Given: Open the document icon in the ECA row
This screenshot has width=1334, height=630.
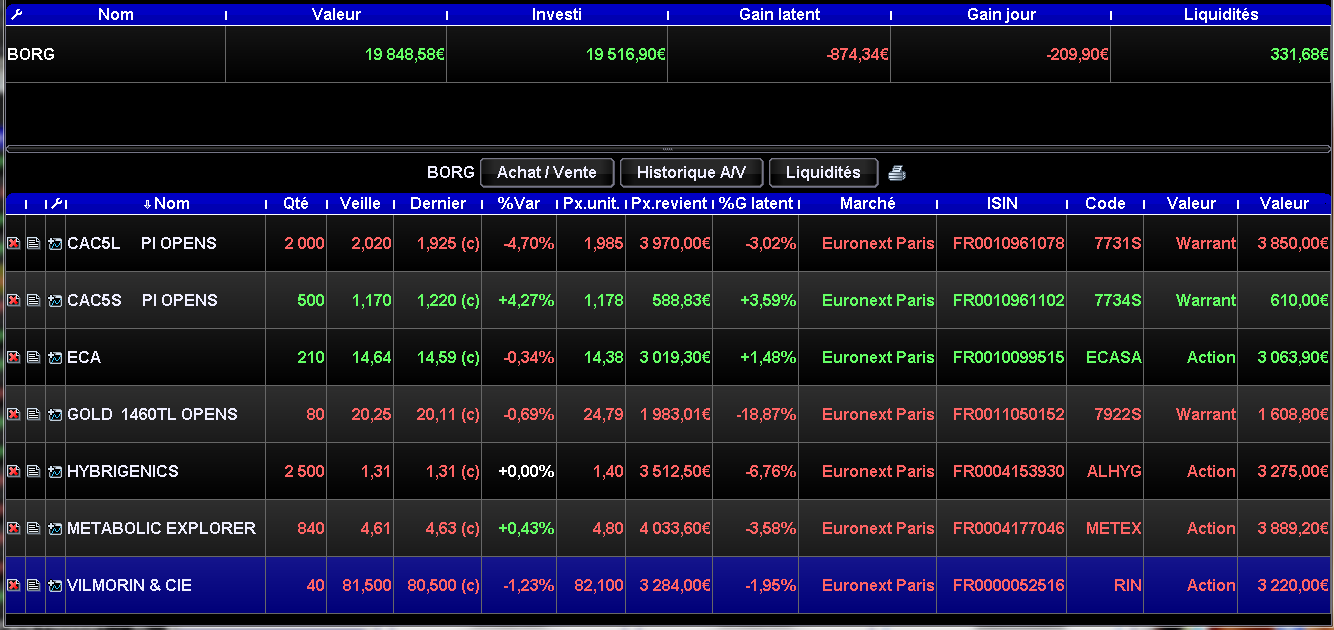Looking at the screenshot, I should click(34, 357).
